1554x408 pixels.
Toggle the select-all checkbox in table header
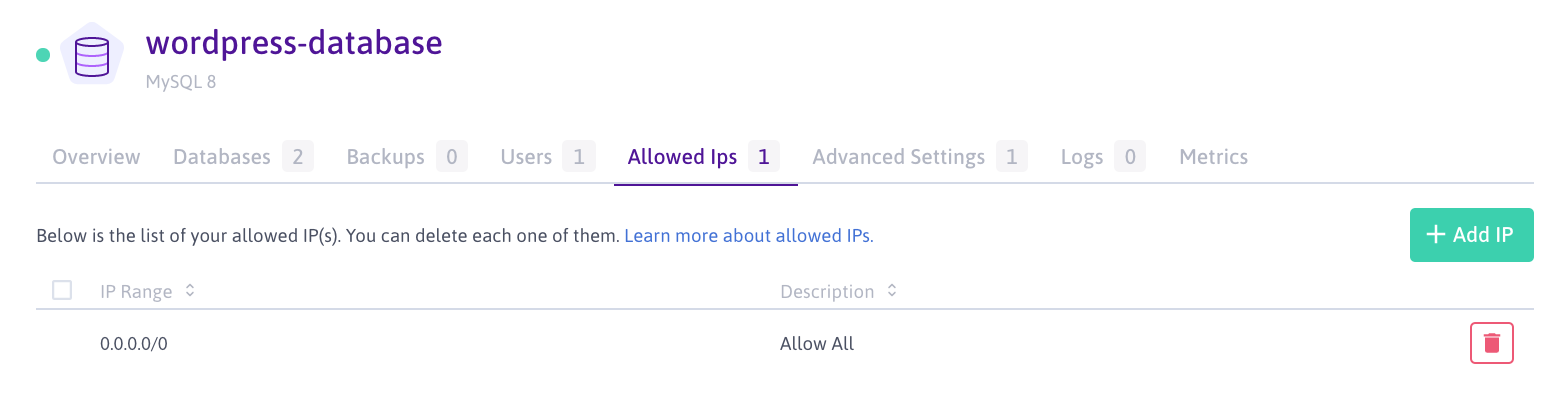point(62,291)
